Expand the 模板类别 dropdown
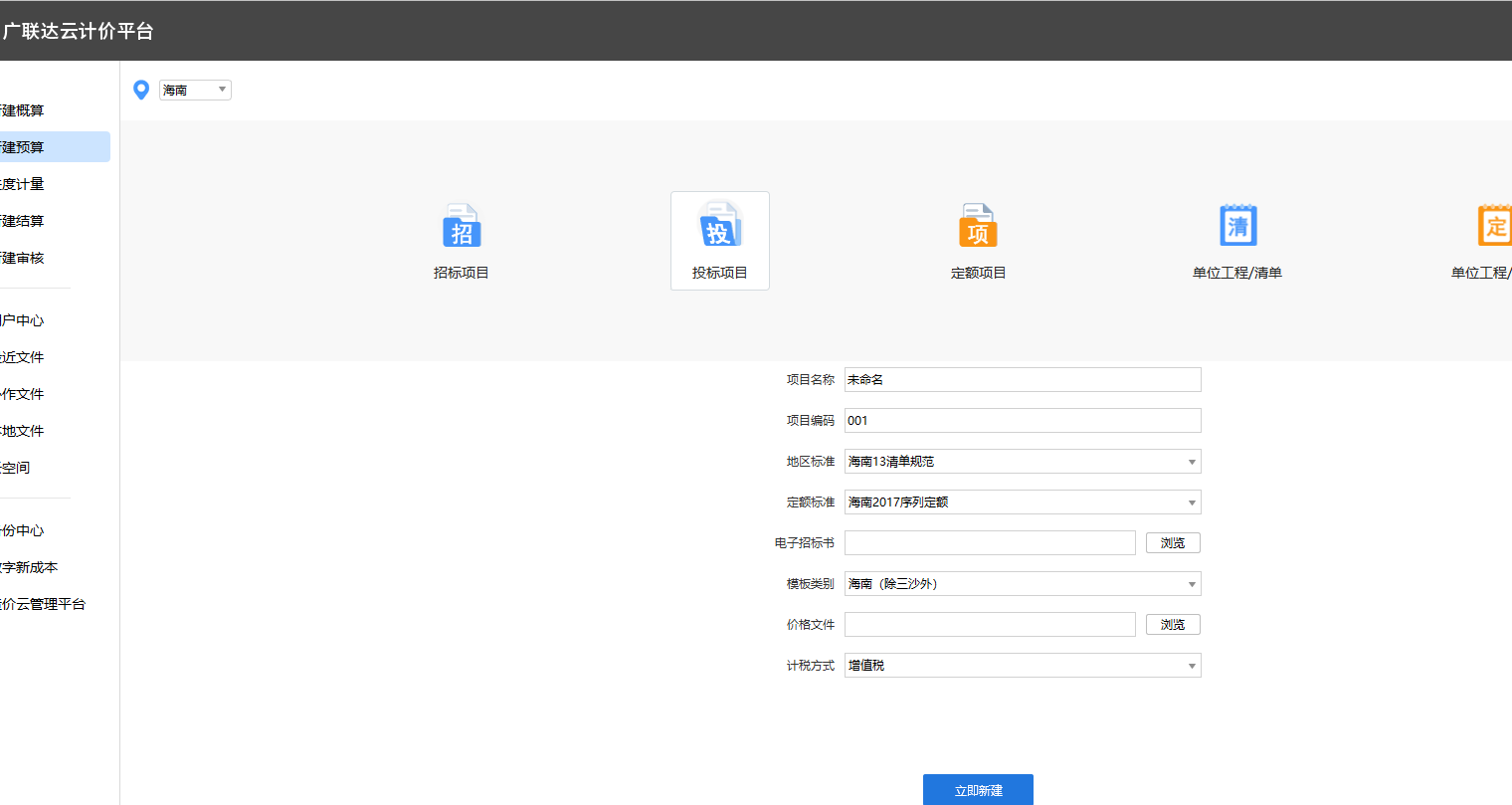 pos(1023,584)
